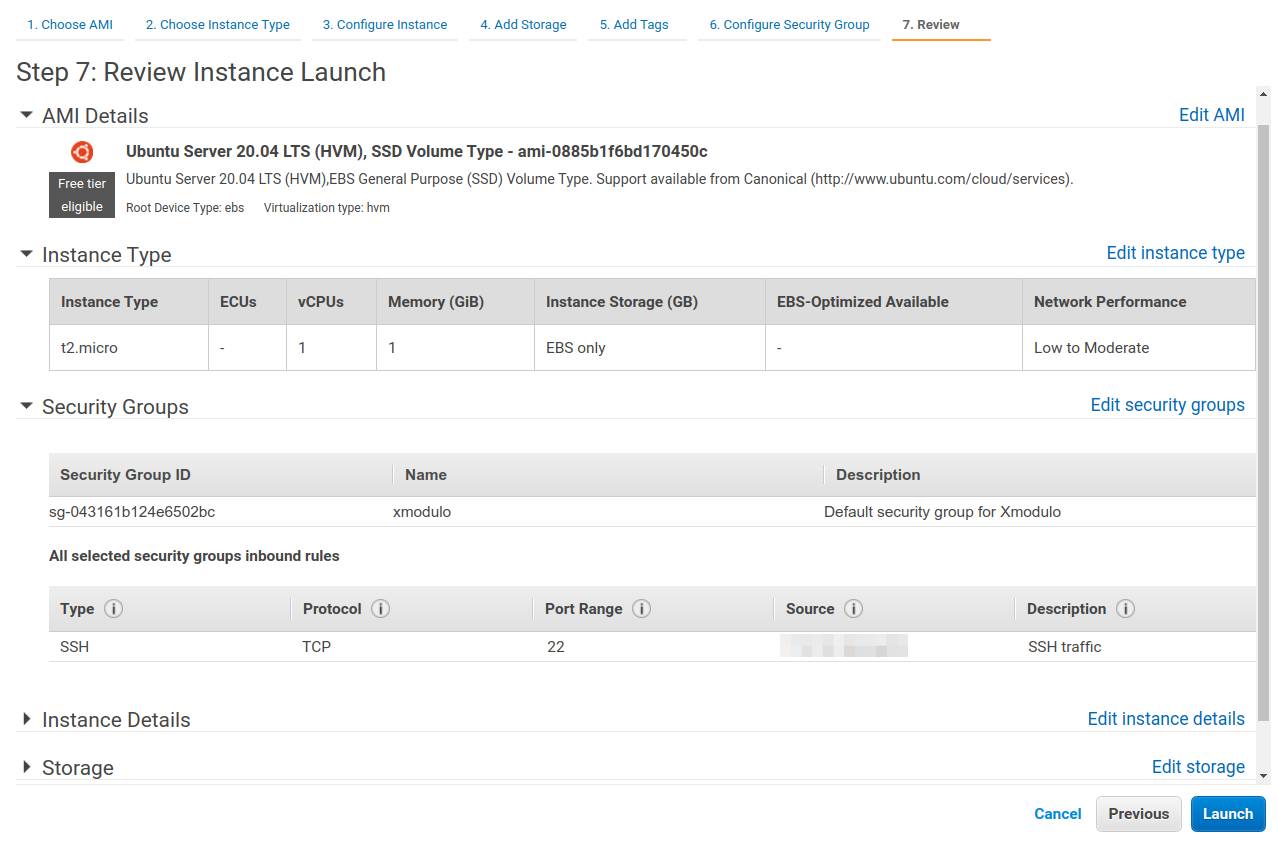Click the Cancel link
This screenshot has width=1278, height=843.
coord(1058,814)
